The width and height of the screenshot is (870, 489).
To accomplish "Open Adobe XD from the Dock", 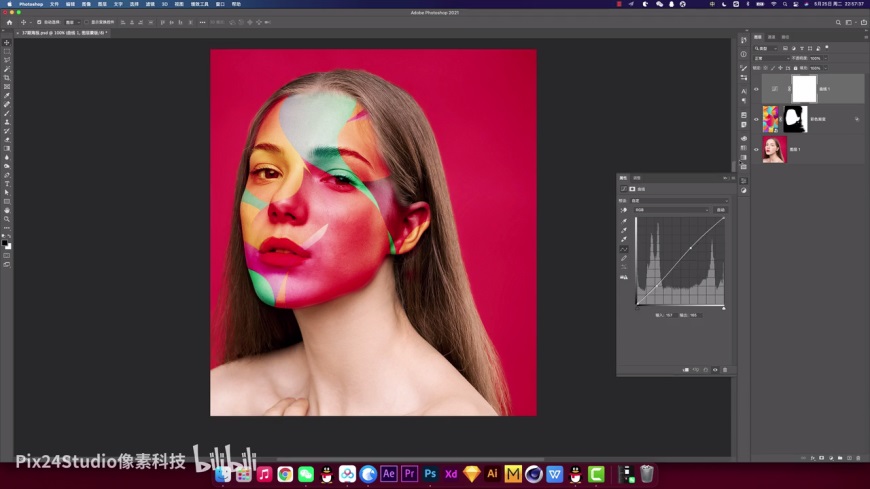I will pyautogui.click(x=451, y=474).
